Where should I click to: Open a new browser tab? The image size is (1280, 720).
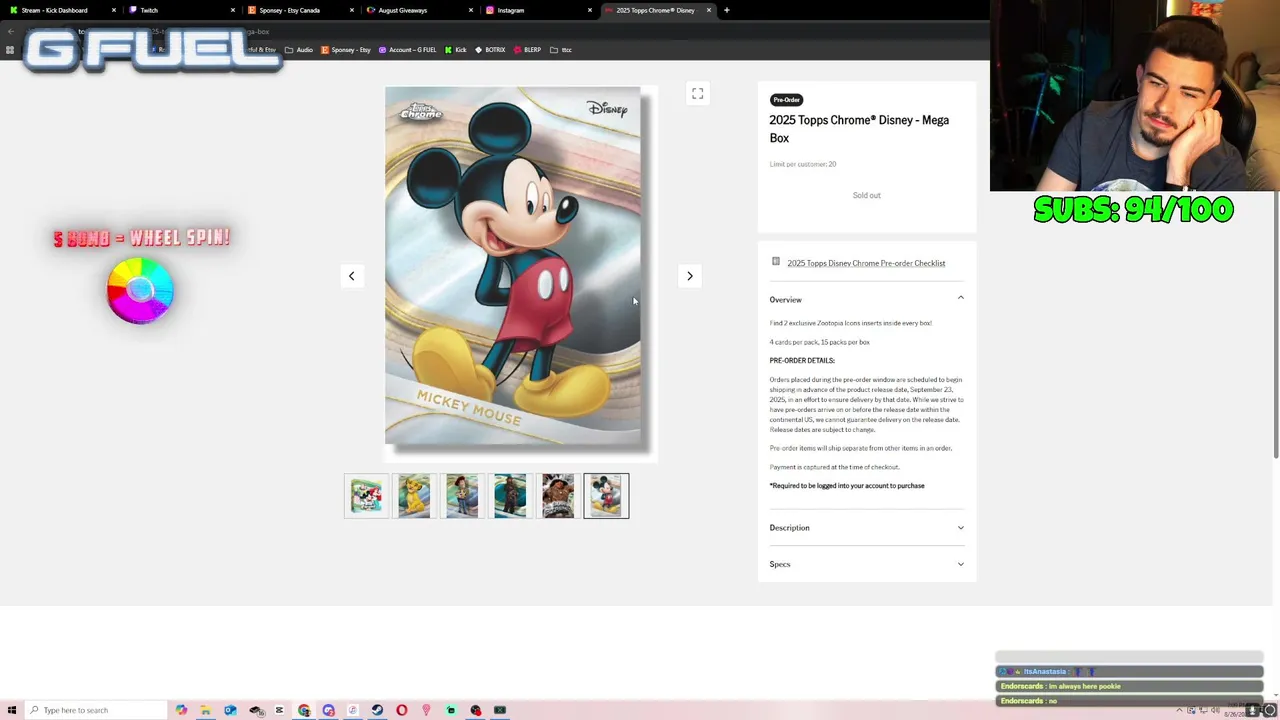click(726, 10)
